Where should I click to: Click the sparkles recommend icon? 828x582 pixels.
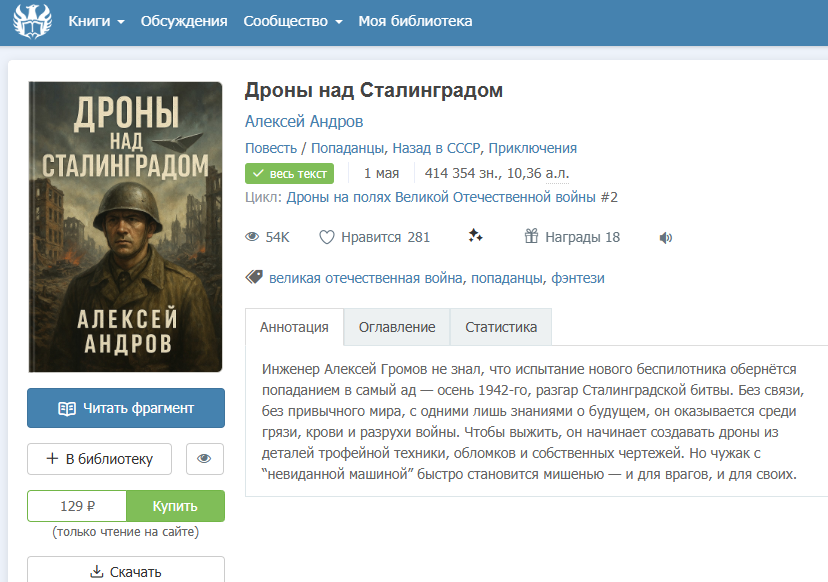coord(475,236)
